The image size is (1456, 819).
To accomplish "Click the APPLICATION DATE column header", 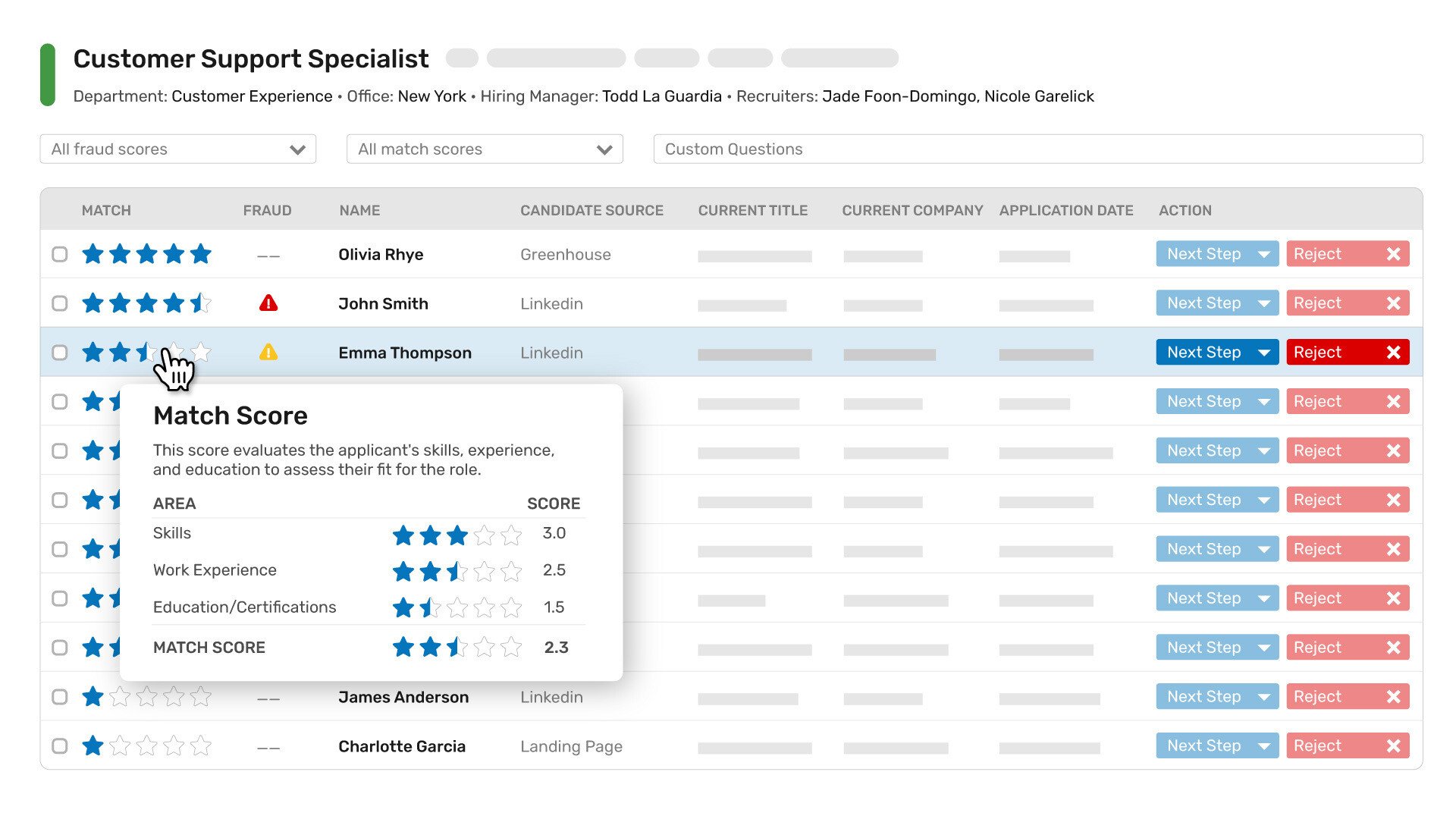I will point(1065,211).
